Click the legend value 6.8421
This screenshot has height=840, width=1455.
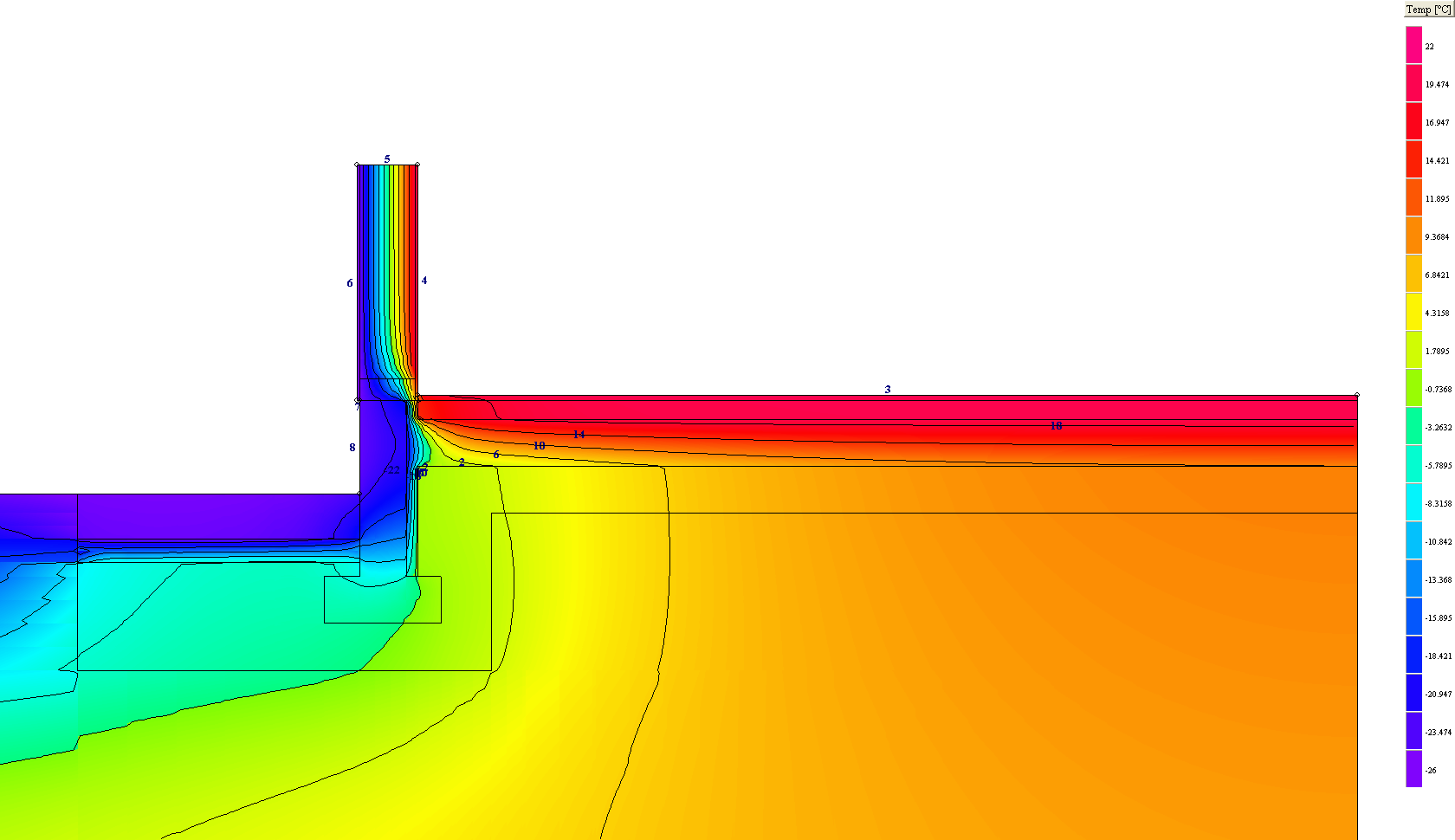[1437, 275]
